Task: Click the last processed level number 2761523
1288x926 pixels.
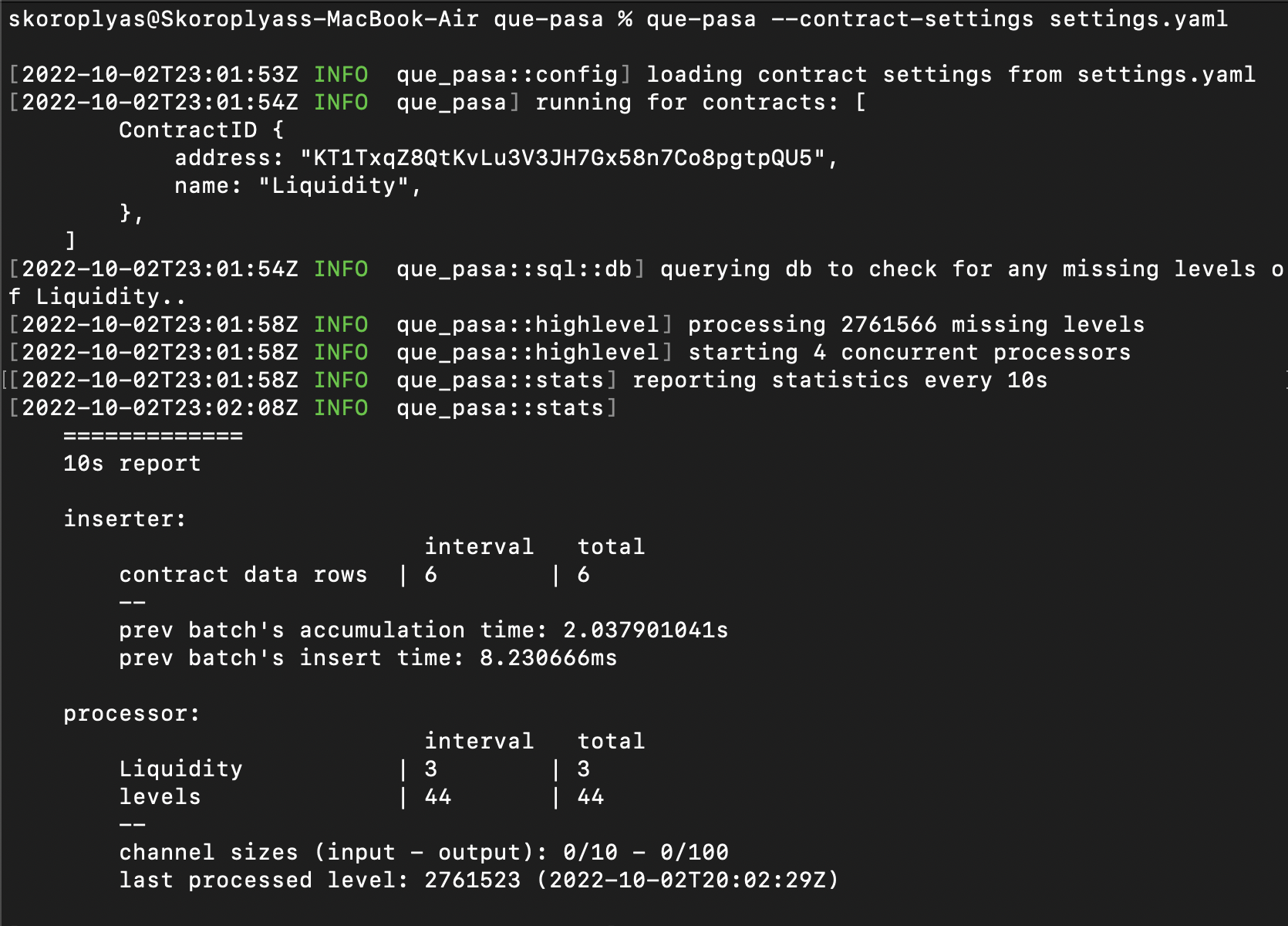Action: click(x=472, y=880)
